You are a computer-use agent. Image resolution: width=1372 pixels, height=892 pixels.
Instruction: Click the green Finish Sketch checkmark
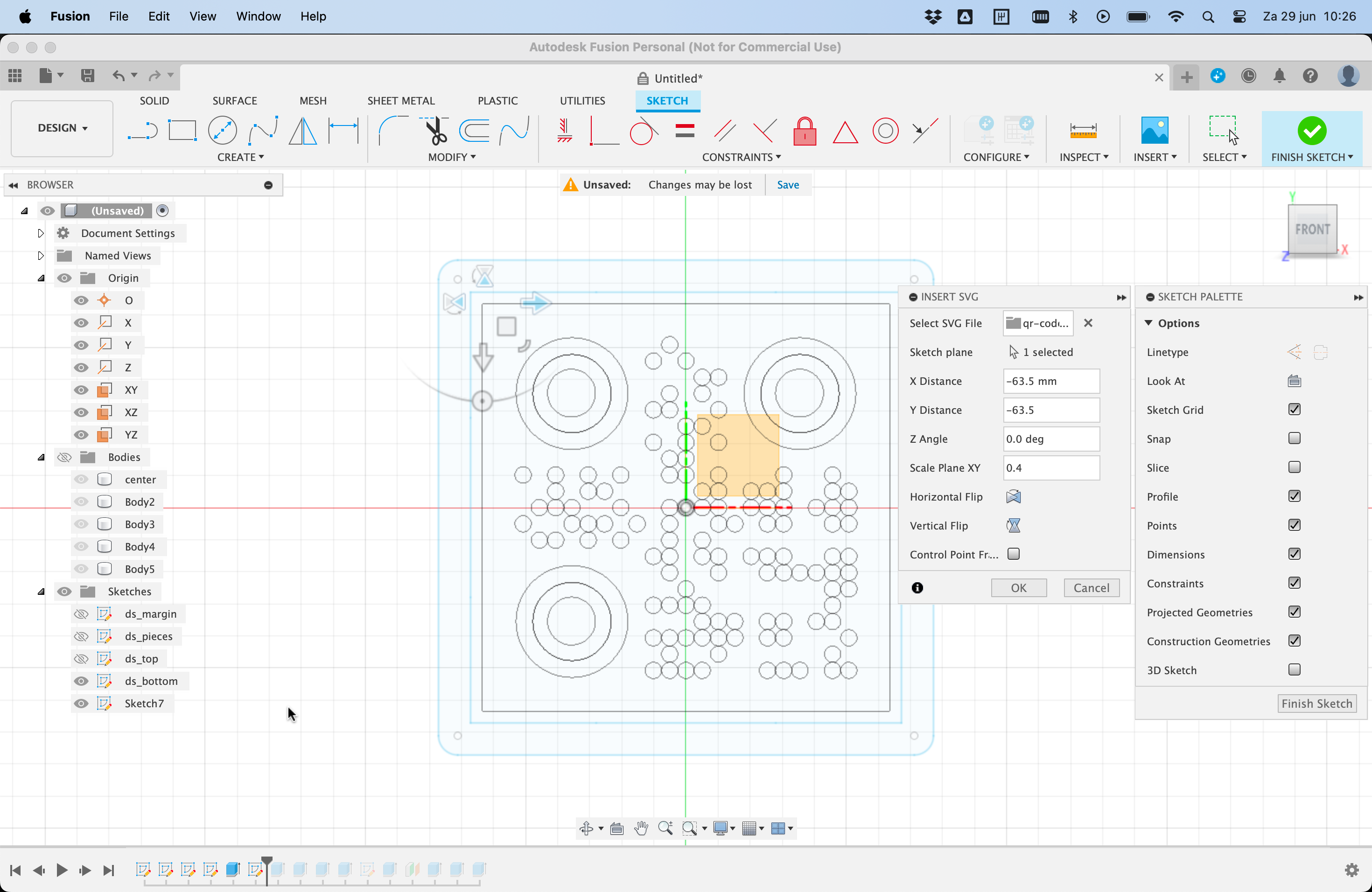(x=1311, y=131)
